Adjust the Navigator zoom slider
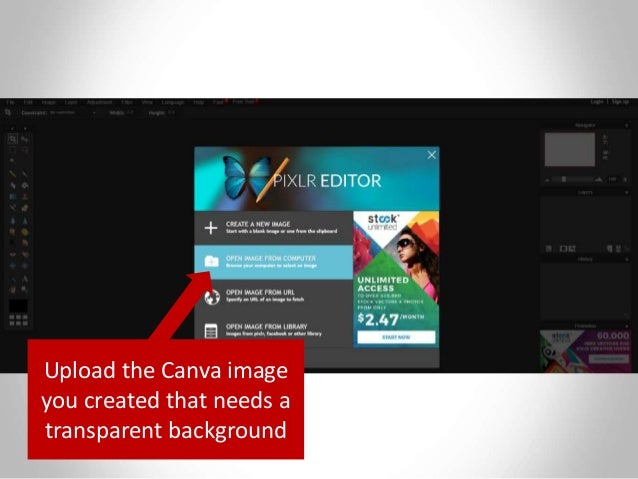Screen dimensions: 638x479 (x=564, y=179)
